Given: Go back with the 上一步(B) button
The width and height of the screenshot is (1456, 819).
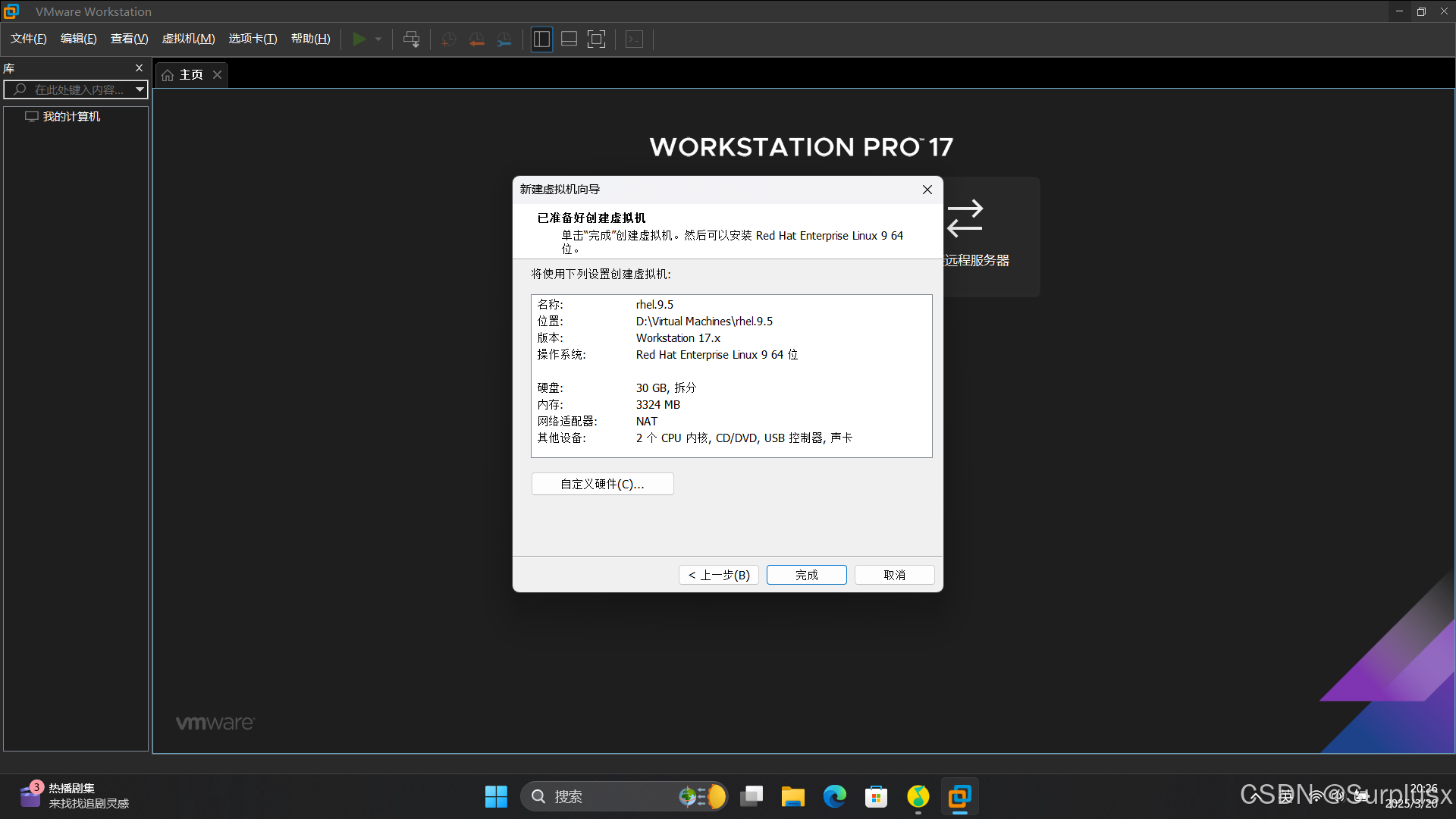Looking at the screenshot, I should pos(718,575).
